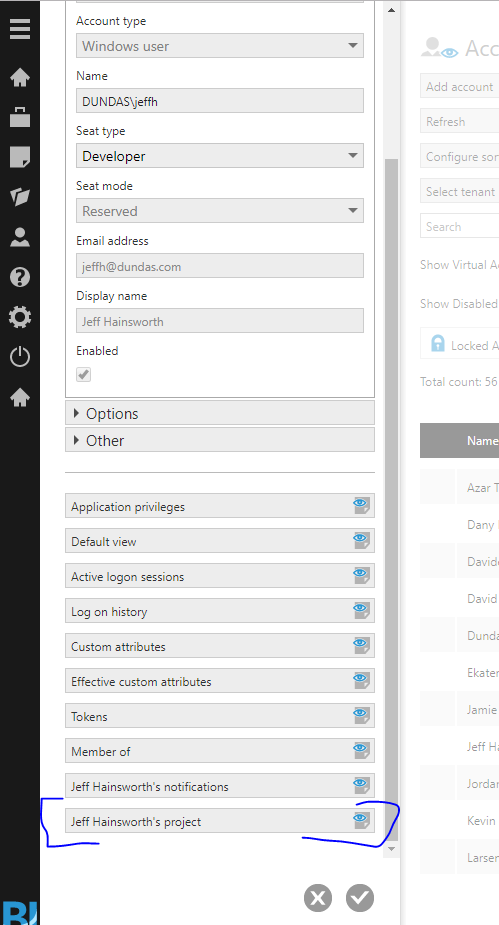The image size is (499, 925).
Task: Click eye icon on Application privileges row
Action: (x=361, y=506)
